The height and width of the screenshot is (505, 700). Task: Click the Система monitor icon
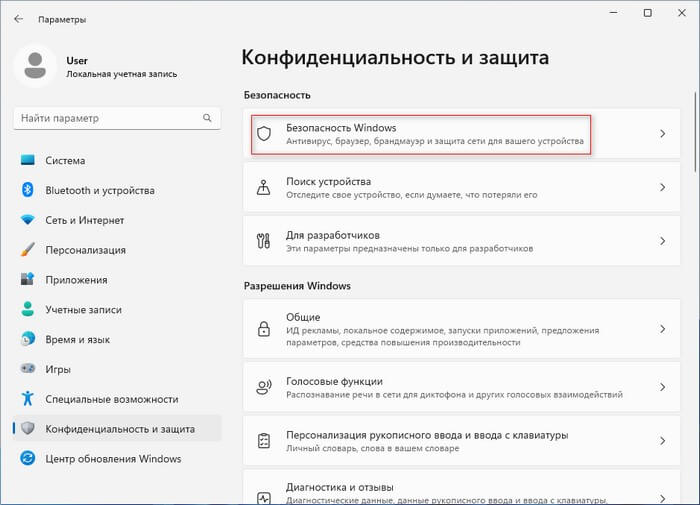pos(28,160)
